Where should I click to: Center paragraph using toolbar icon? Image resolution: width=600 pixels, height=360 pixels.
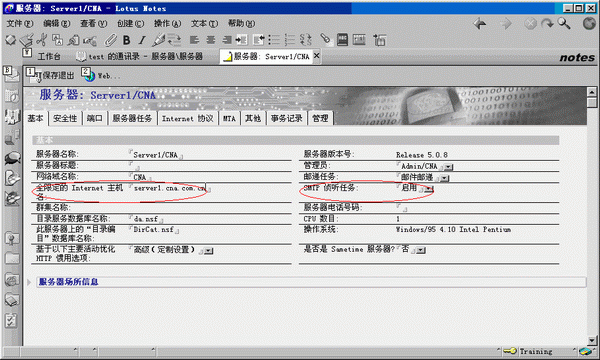(210, 40)
